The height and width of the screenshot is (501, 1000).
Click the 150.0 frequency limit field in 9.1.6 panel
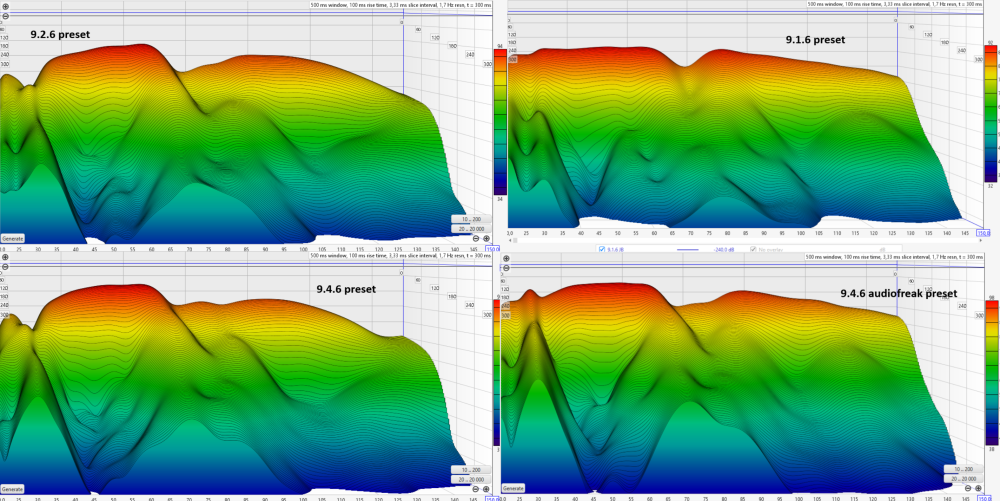click(x=985, y=234)
